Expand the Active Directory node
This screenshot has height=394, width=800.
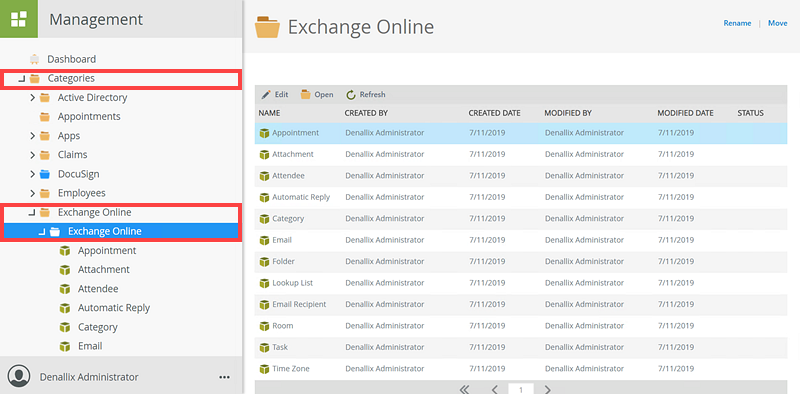tap(32, 97)
